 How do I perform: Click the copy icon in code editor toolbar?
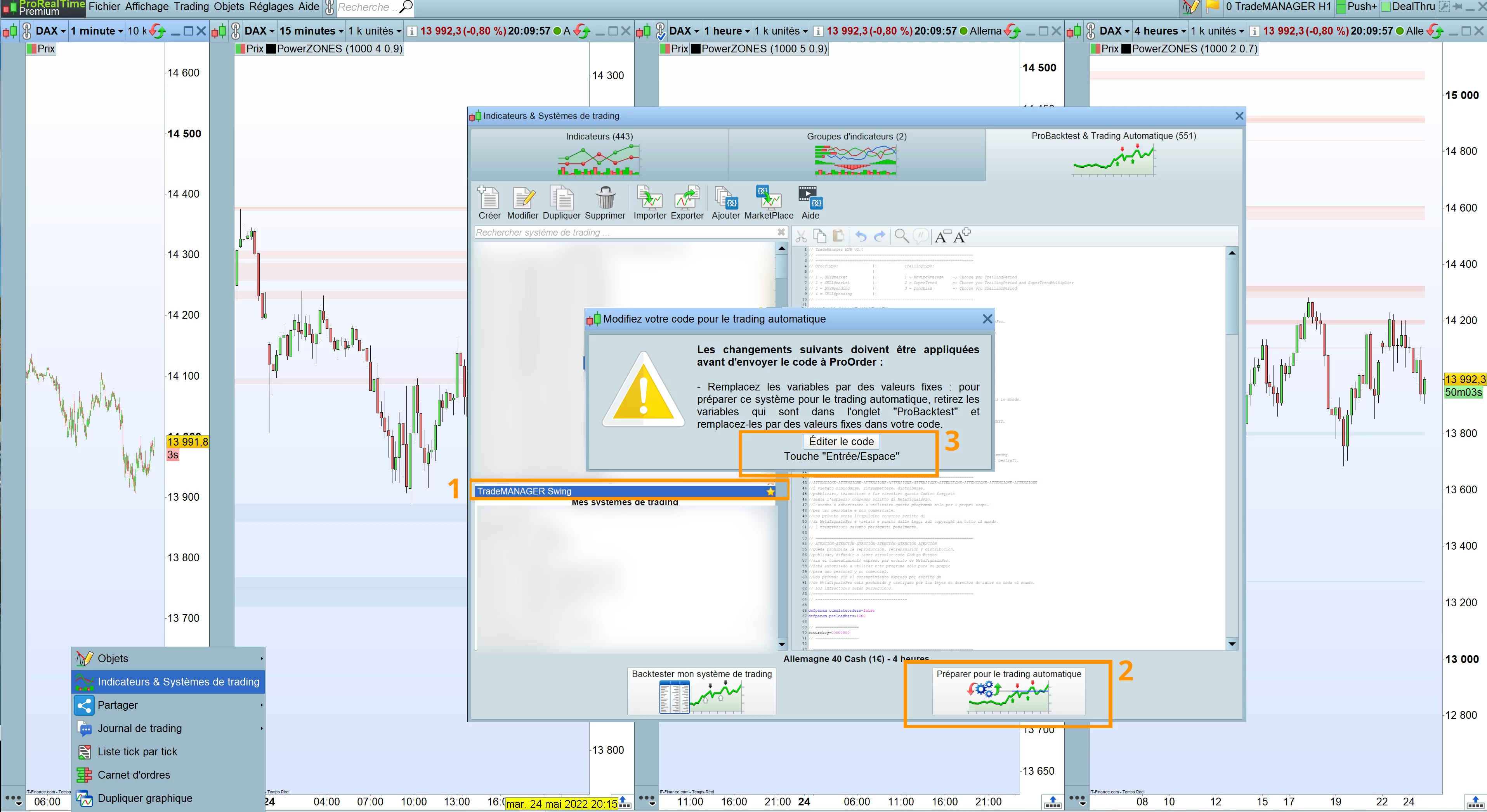coord(820,236)
